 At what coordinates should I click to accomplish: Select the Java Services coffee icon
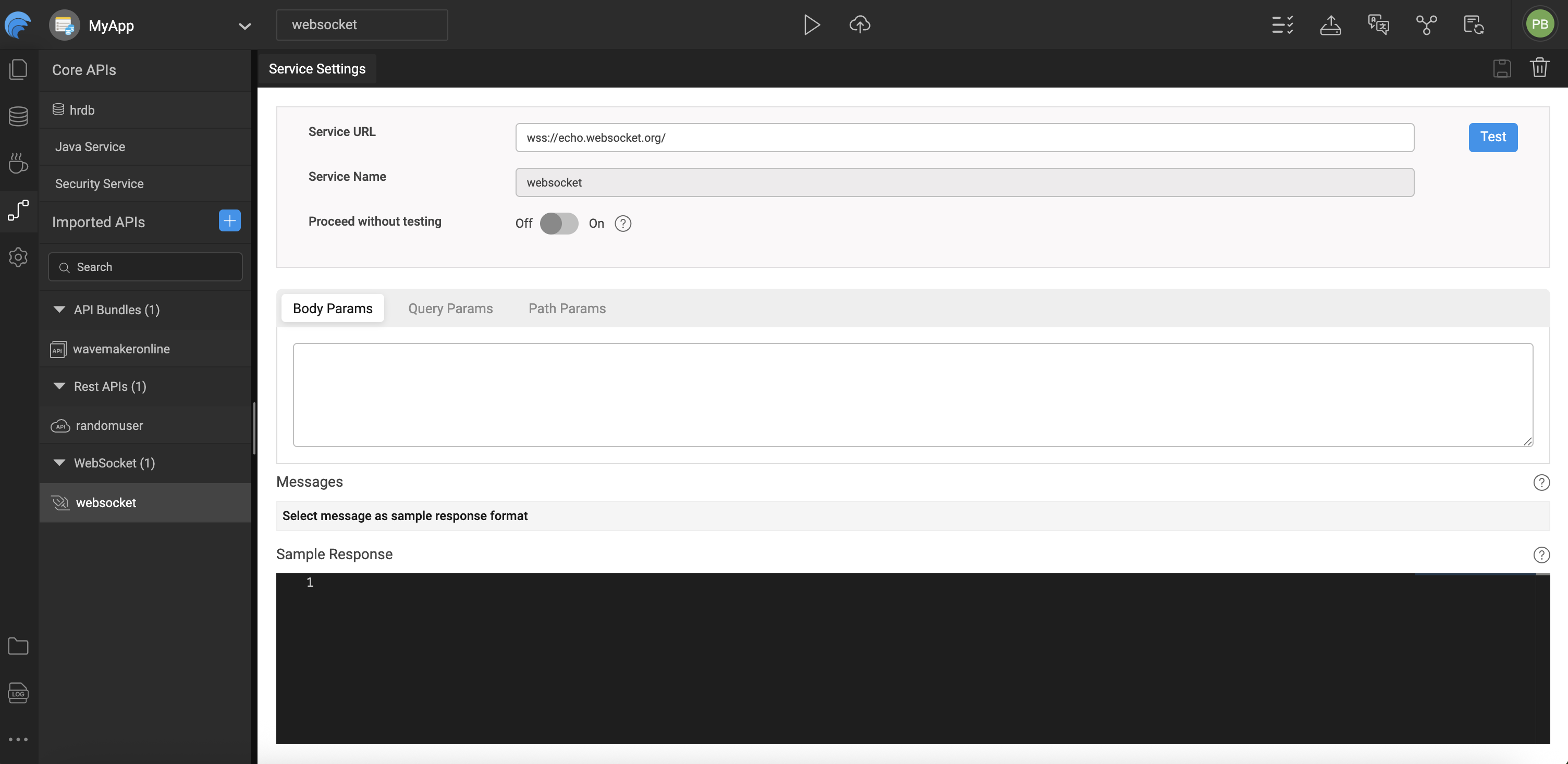coord(18,163)
